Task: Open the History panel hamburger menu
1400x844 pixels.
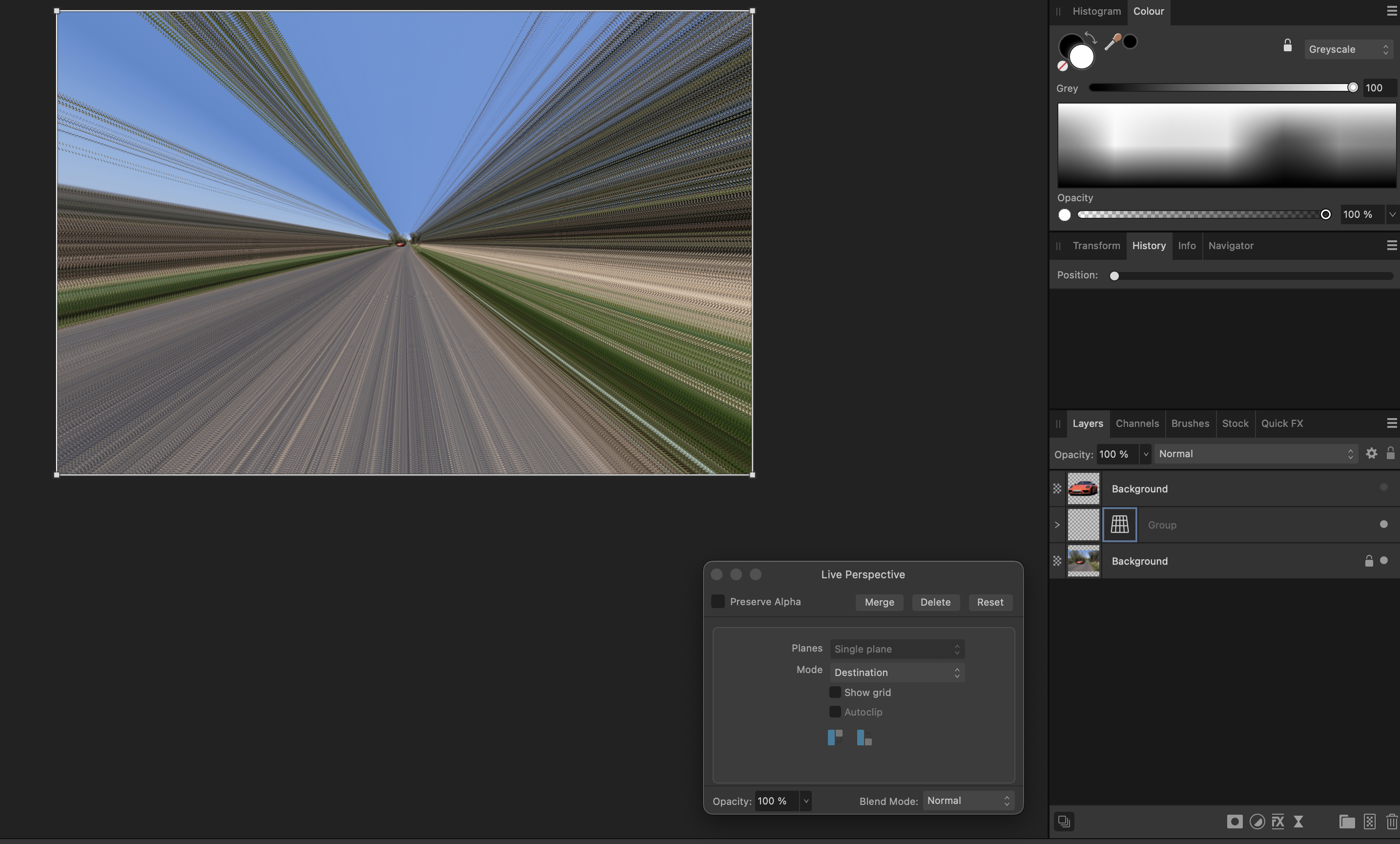Action: click(x=1392, y=246)
